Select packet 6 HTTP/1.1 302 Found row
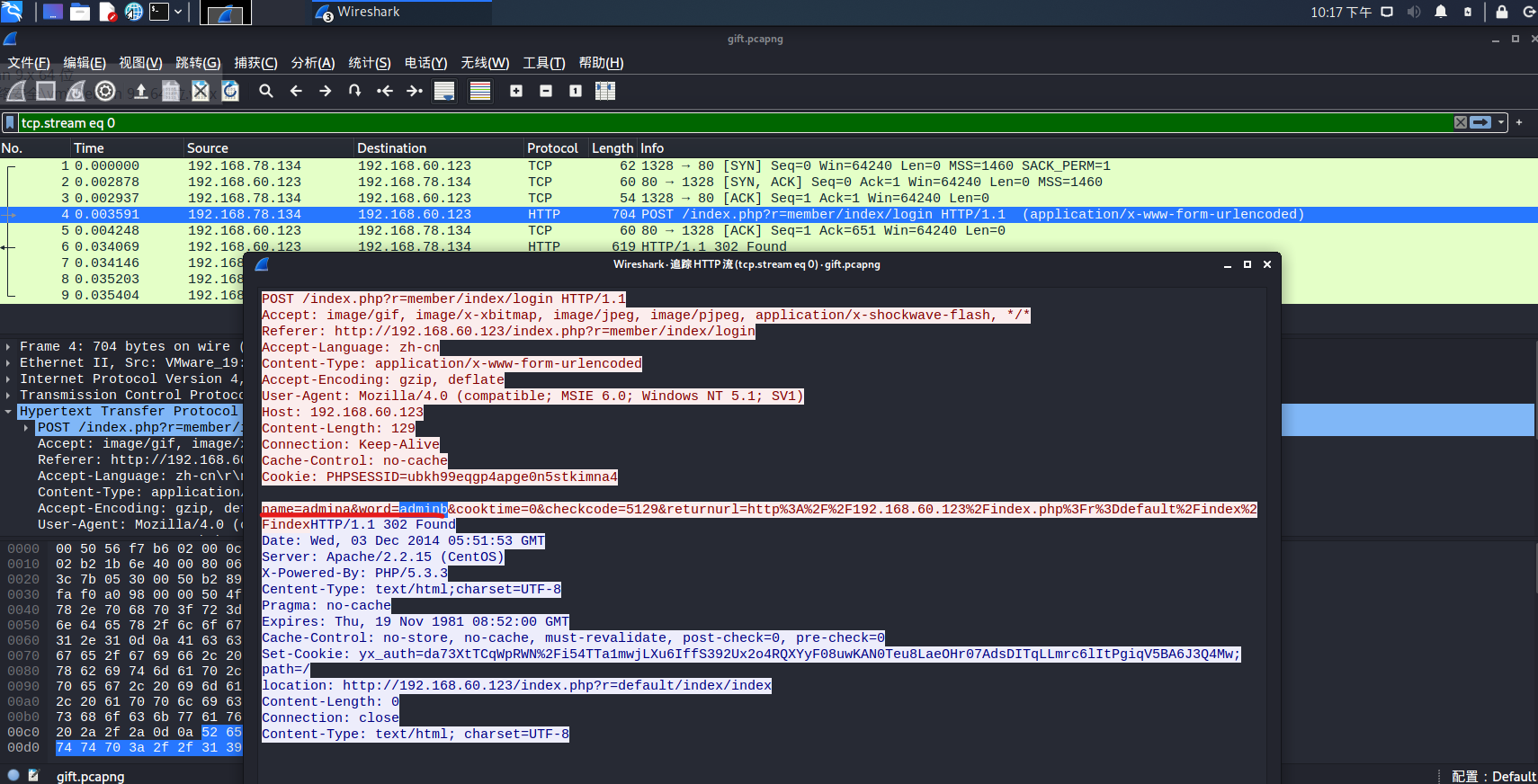Viewport: 1538px width, 784px height. [769, 246]
